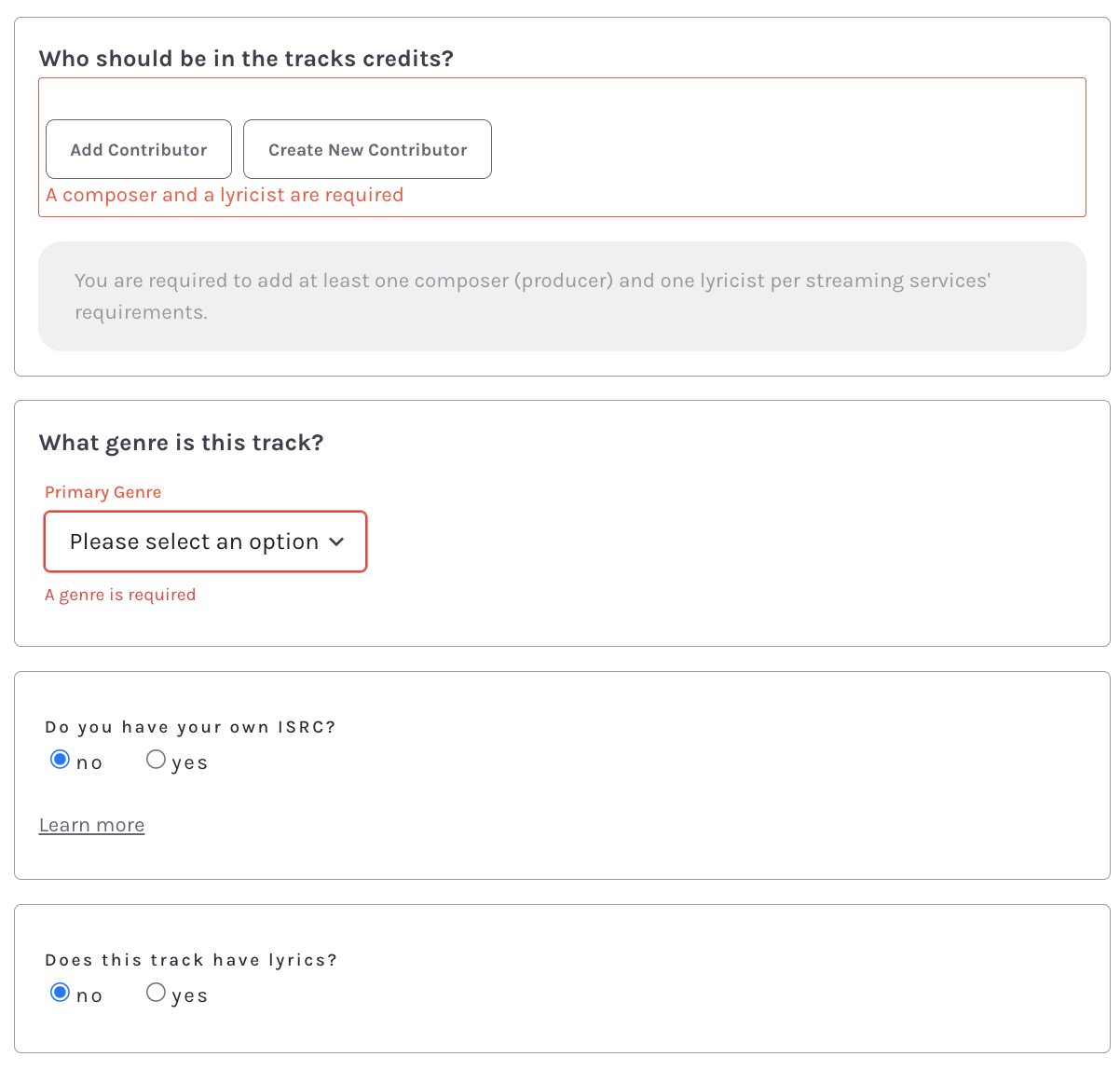Image resolution: width=1120 pixels, height=1070 pixels.
Task: Click the 'no' text label under lyrics question
Action: pos(89,995)
